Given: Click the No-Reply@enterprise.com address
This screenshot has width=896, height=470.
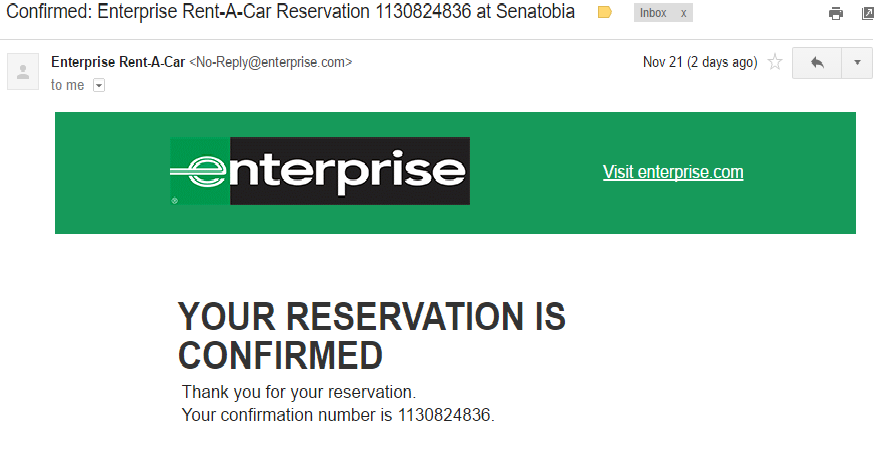Looking at the screenshot, I should click(270, 62).
